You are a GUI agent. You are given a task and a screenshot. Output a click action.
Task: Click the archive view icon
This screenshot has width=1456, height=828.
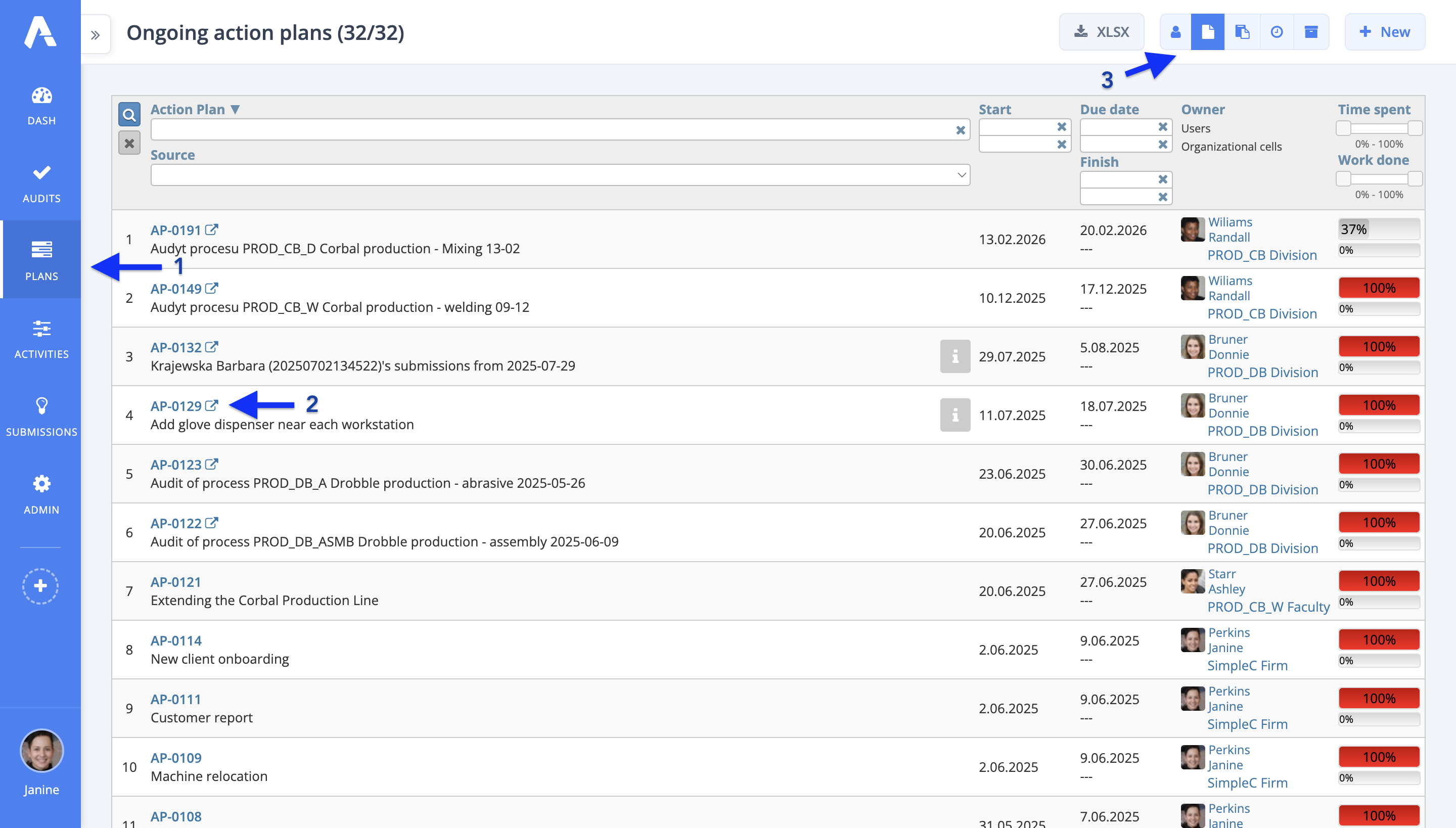pyautogui.click(x=1312, y=32)
